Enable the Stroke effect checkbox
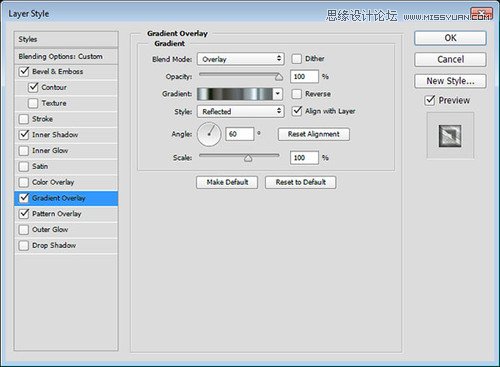Screen dimensions: 500x367 (24, 119)
